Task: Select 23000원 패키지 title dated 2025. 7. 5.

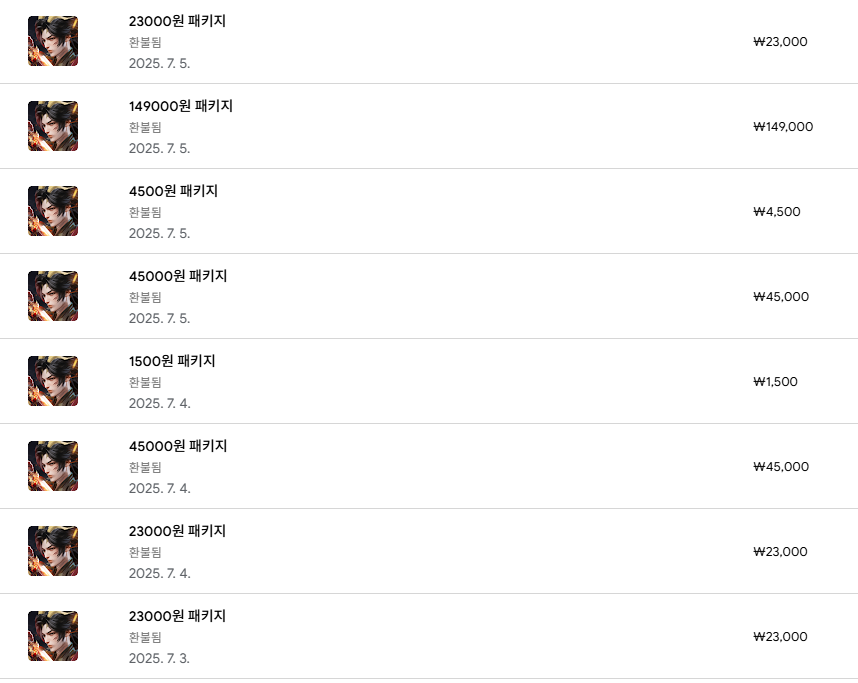Action: (177, 21)
